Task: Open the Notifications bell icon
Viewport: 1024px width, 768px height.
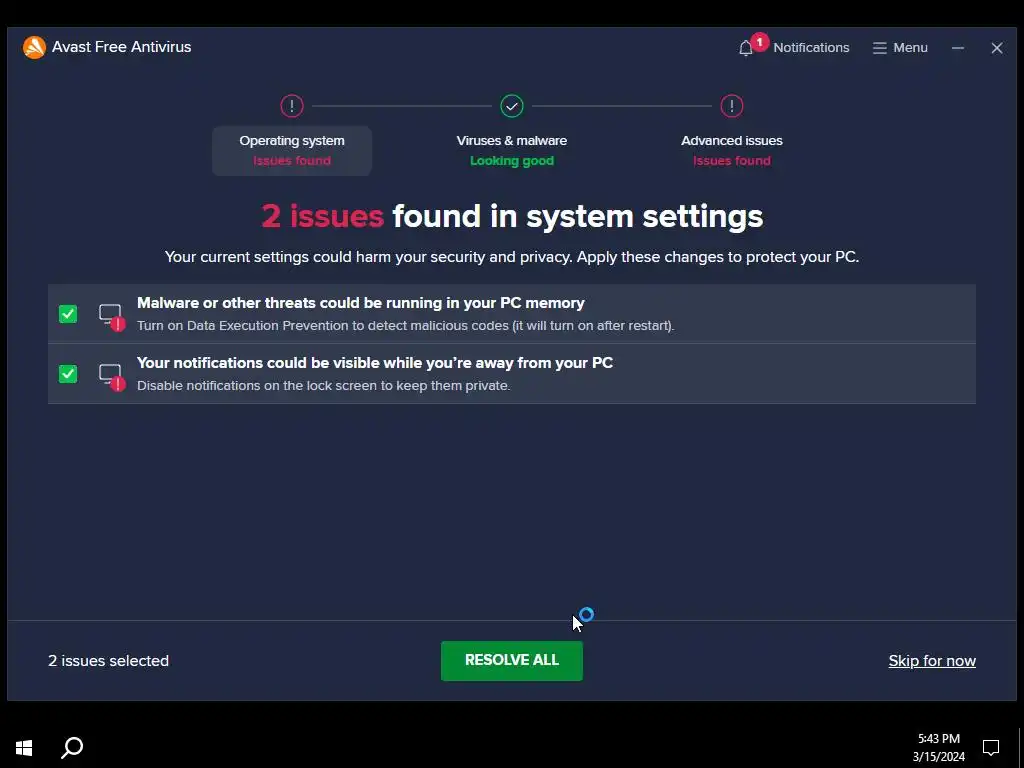Action: tap(746, 48)
